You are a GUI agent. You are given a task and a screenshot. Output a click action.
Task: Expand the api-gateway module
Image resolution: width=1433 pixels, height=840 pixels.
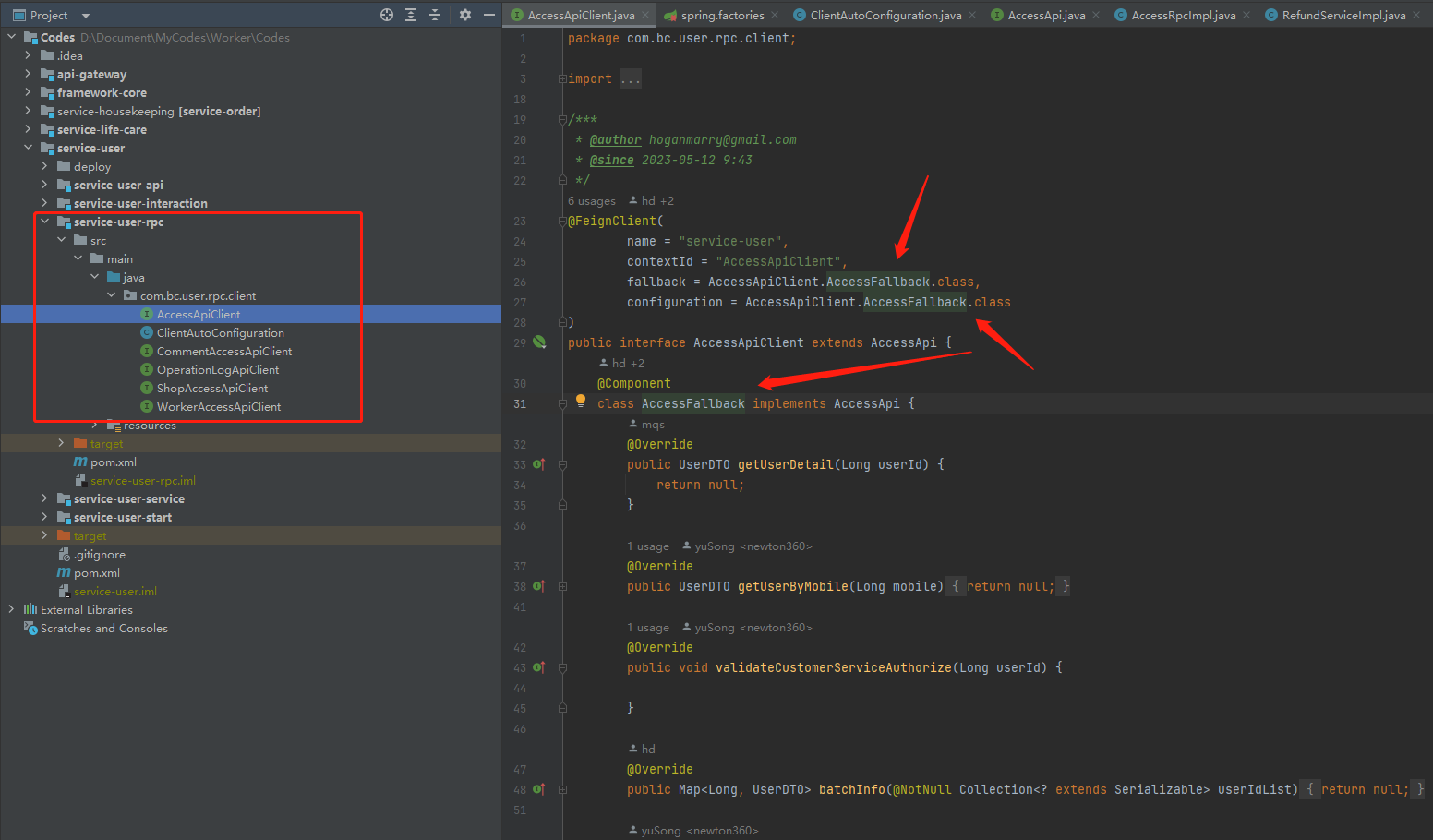28,74
